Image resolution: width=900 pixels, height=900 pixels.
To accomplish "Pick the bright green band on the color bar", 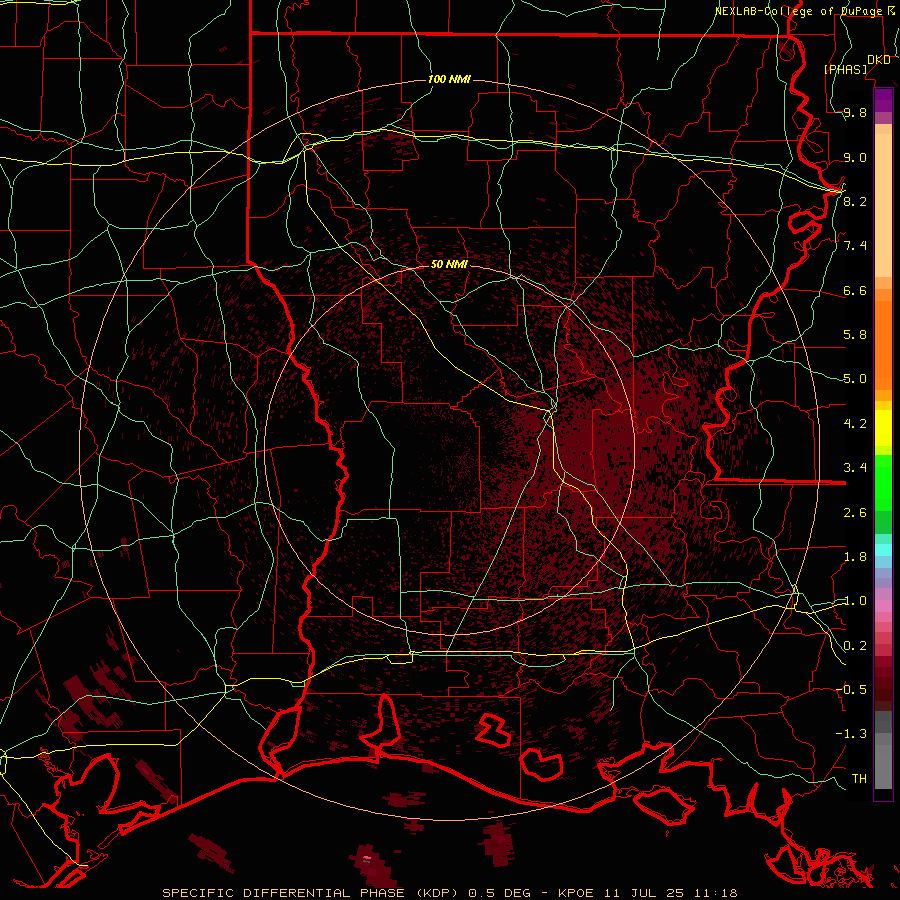I will click(883, 483).
